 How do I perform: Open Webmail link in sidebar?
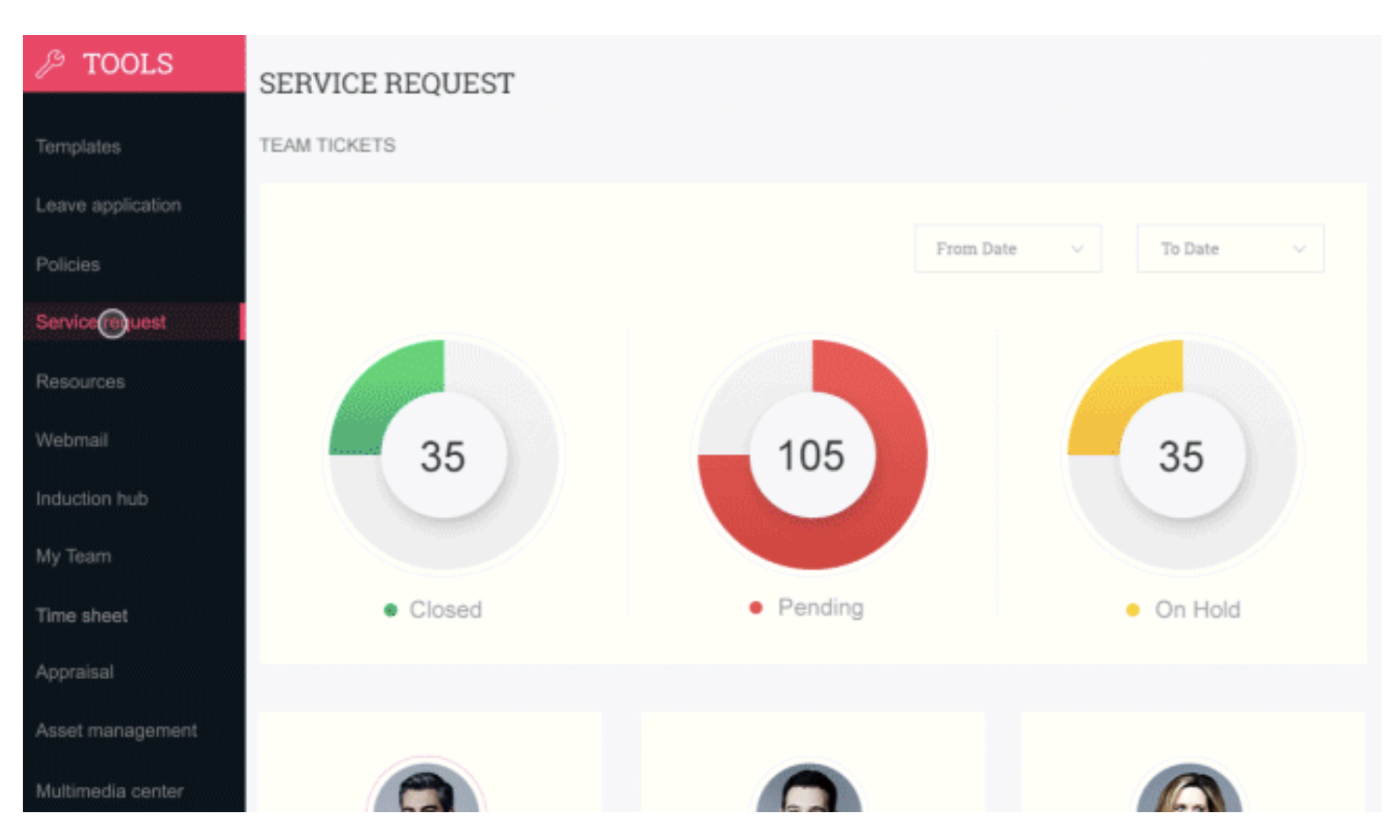[71, 440]
